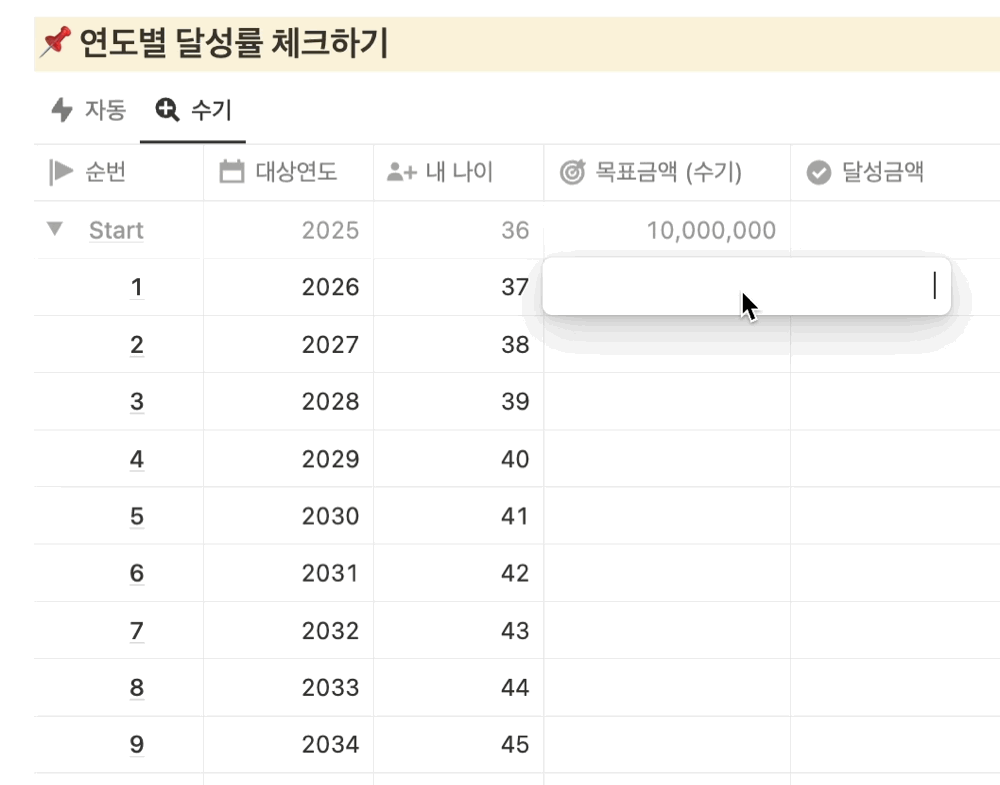The width and height of the screenshot is (1000, 785).
Task: Click the magnifier icon of 수기 tab
Action: (x=167, y=110)
